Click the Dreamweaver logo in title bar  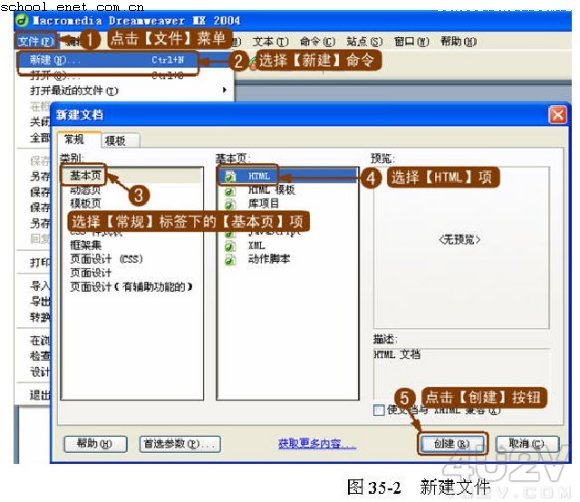[x=22, y=20]
